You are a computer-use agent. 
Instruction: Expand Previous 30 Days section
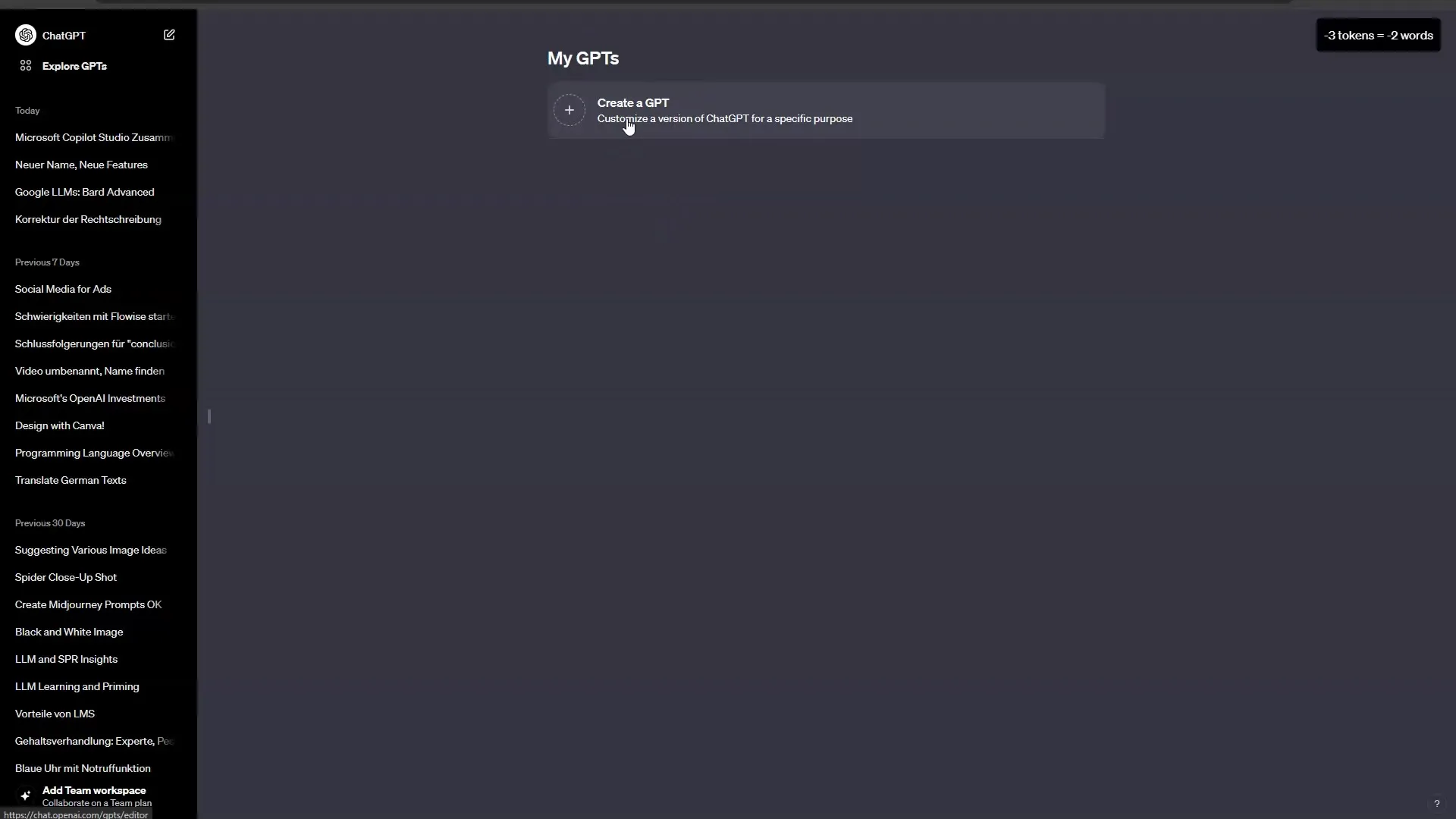50,523
